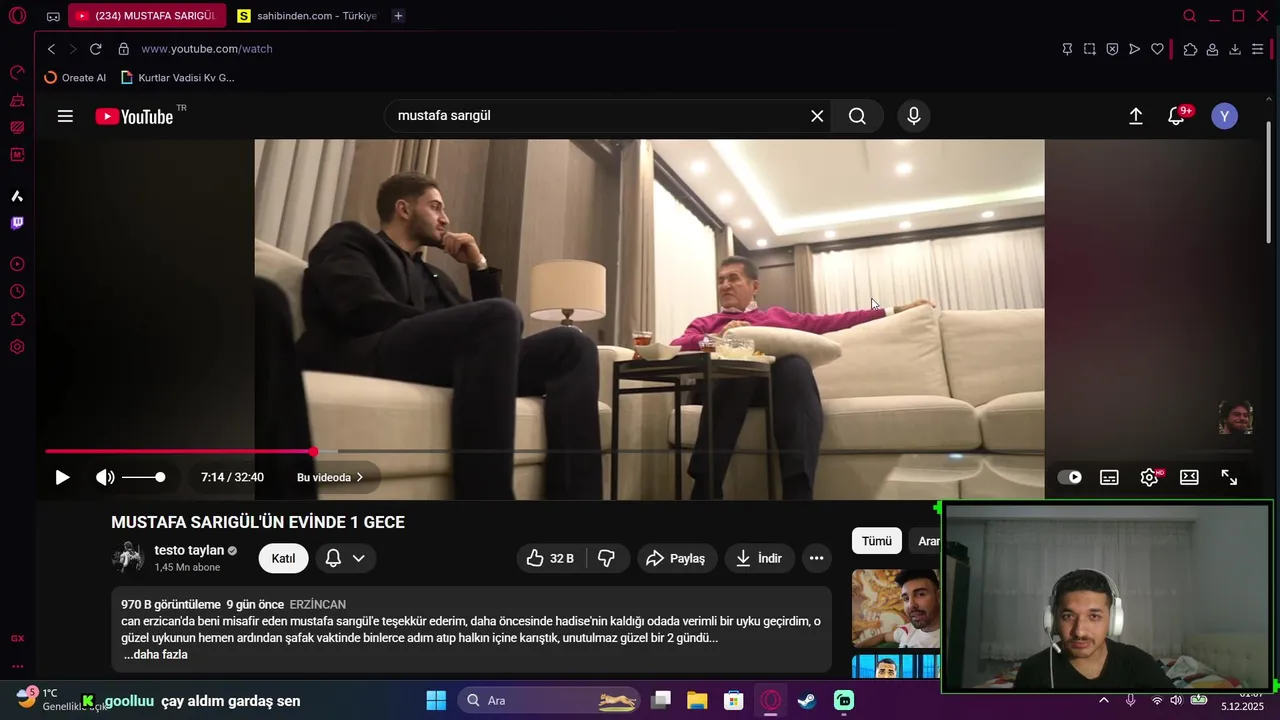Select the 'Tümü' filter chip

coord(877,541)
